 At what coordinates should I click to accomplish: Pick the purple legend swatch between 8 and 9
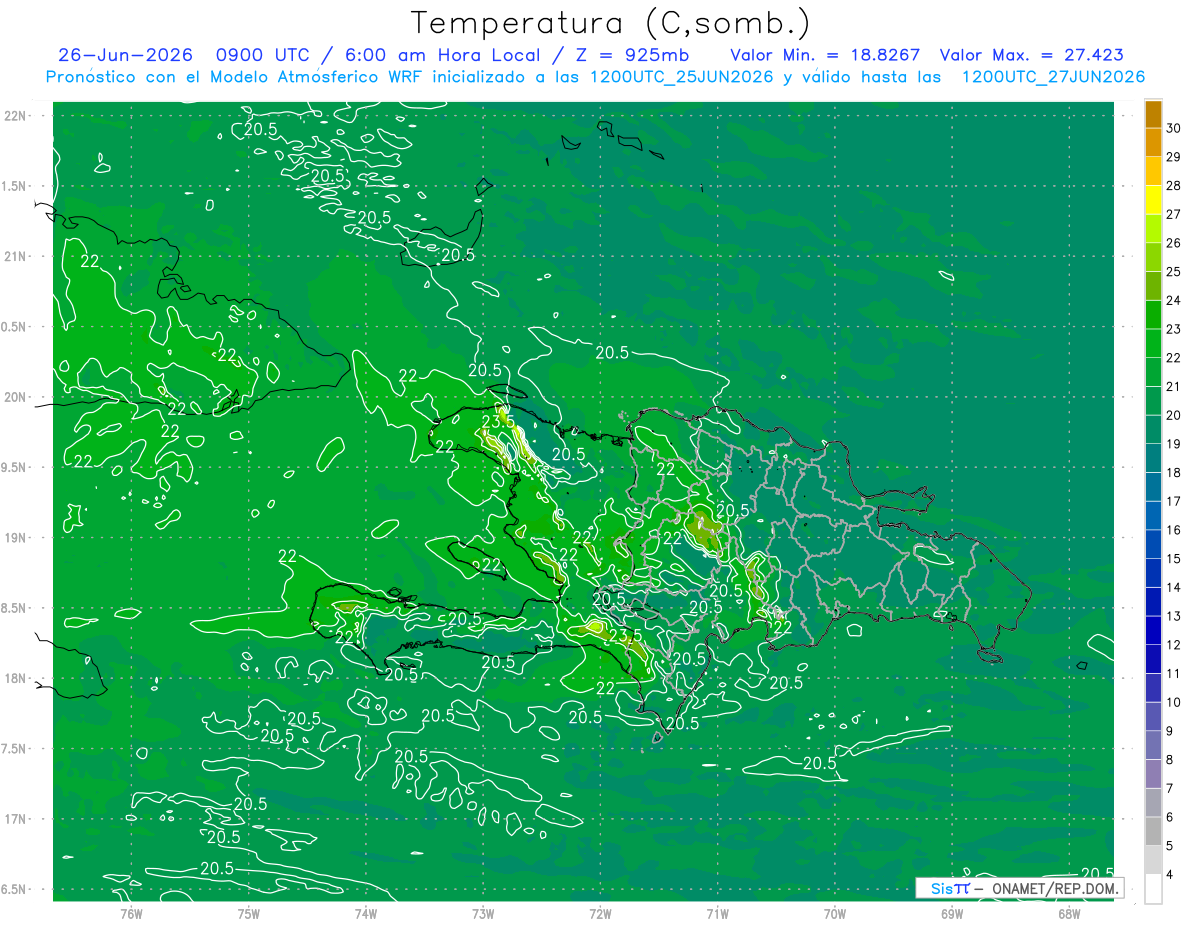pyautogui.click(x=1153, y=745)
